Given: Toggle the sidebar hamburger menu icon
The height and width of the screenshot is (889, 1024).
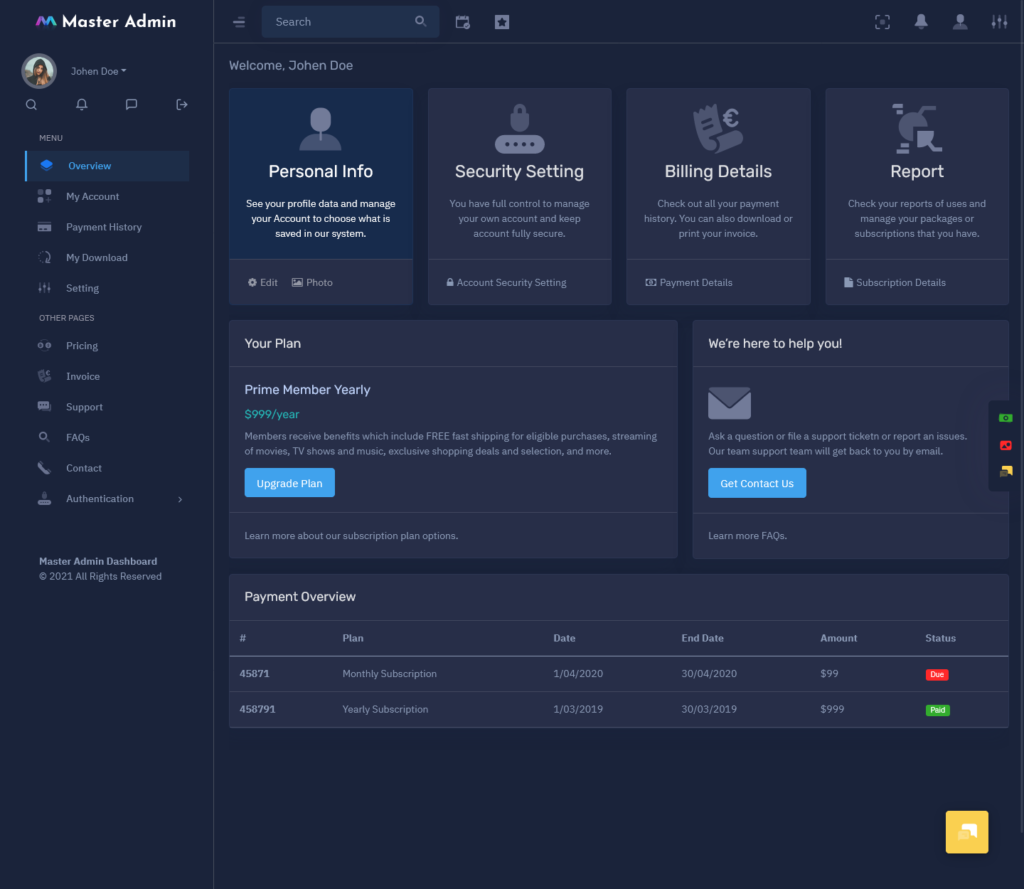Looking at the screenshot, I should pos(239,22).
